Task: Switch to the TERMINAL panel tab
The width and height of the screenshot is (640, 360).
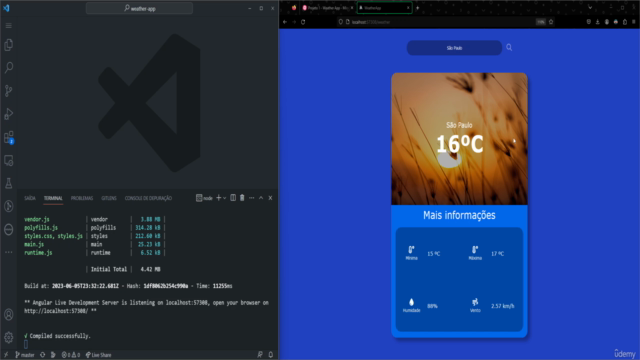Action: pos(53,198)
